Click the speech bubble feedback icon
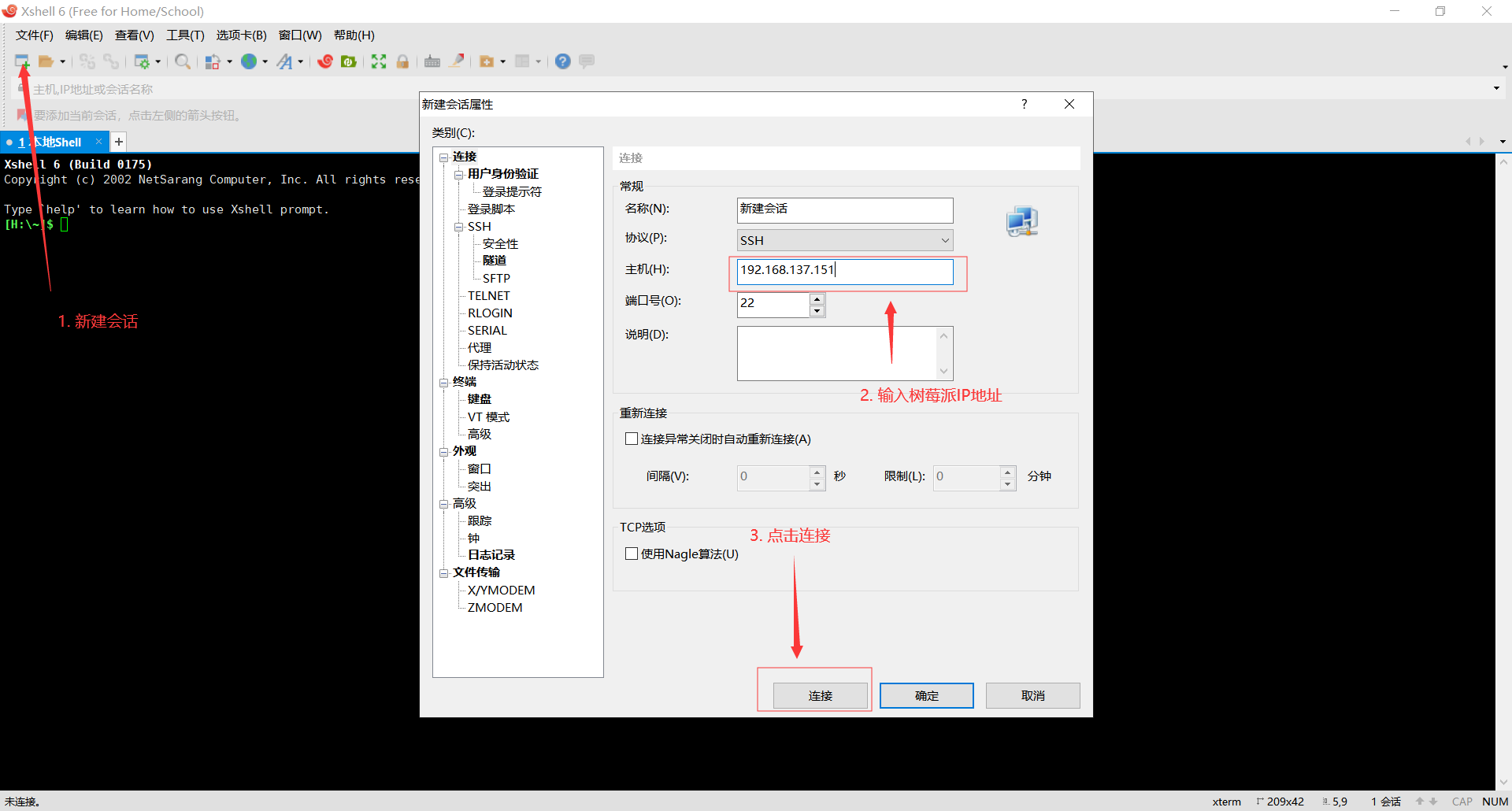 [x=587, y=61]
